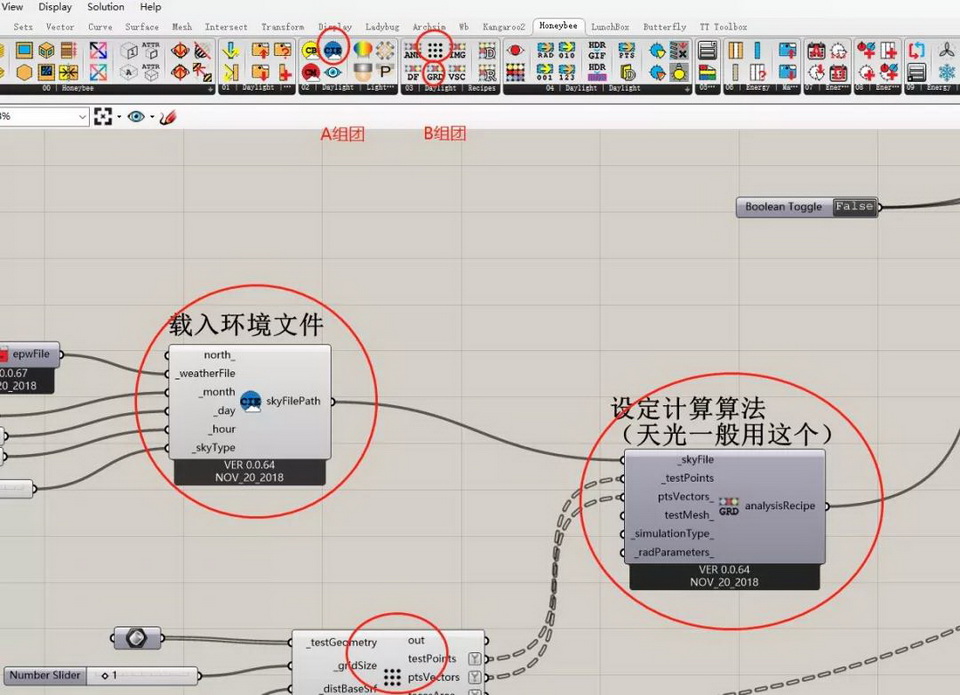This screenshot has width=960, height=695.
Task: Select the CIE climate-based sky icon in toolbar
Action: pos(335,49)
